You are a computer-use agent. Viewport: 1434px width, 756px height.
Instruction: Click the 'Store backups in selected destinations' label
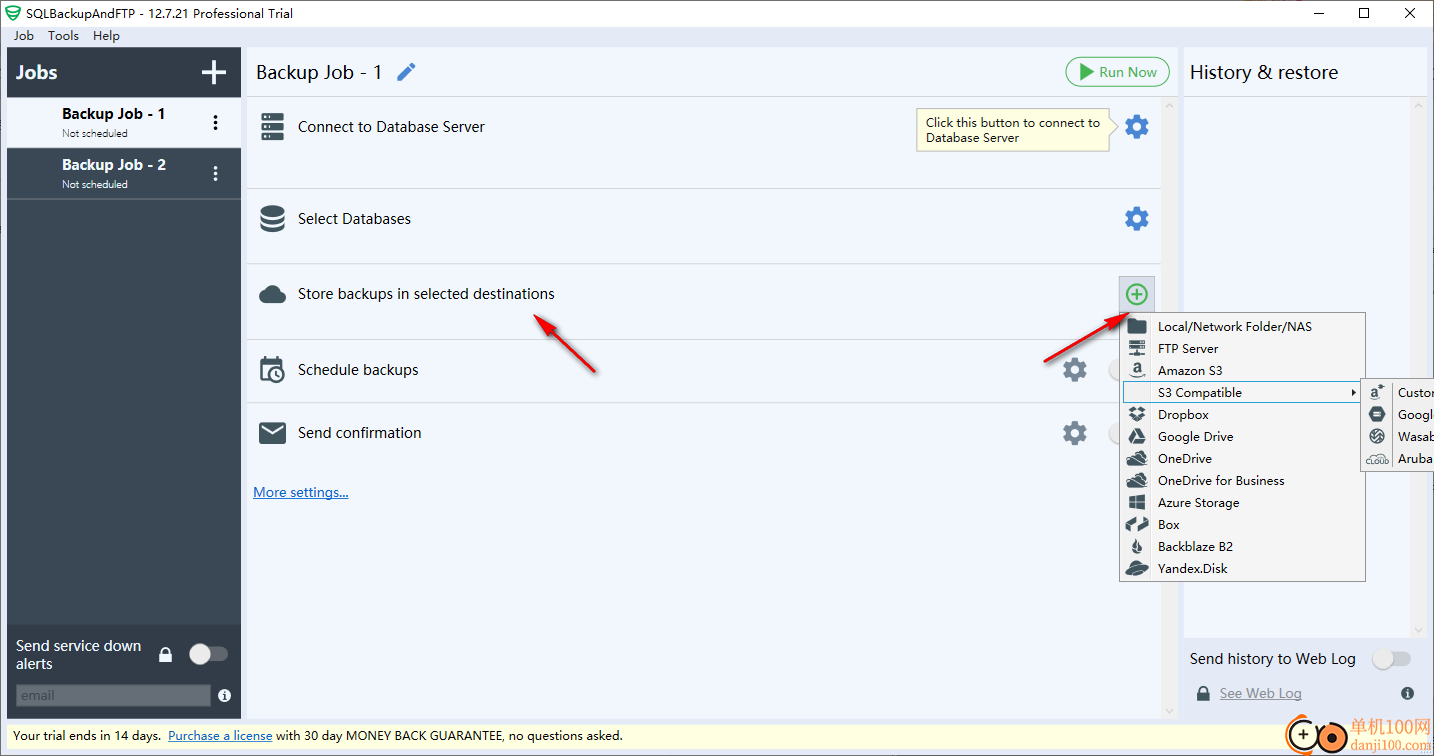pyautogui.click(x=426, y=294)
